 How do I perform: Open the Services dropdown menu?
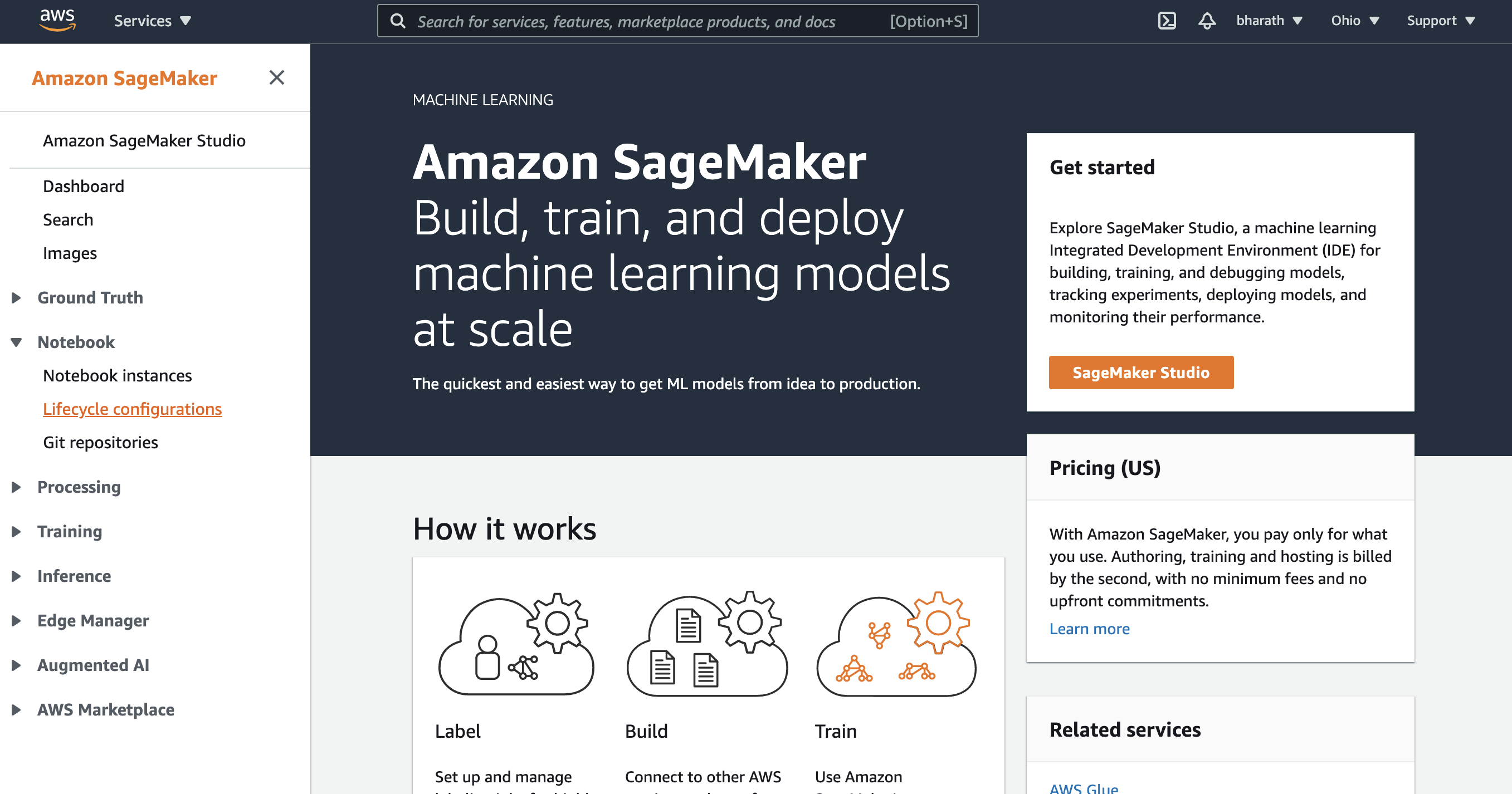153,21
